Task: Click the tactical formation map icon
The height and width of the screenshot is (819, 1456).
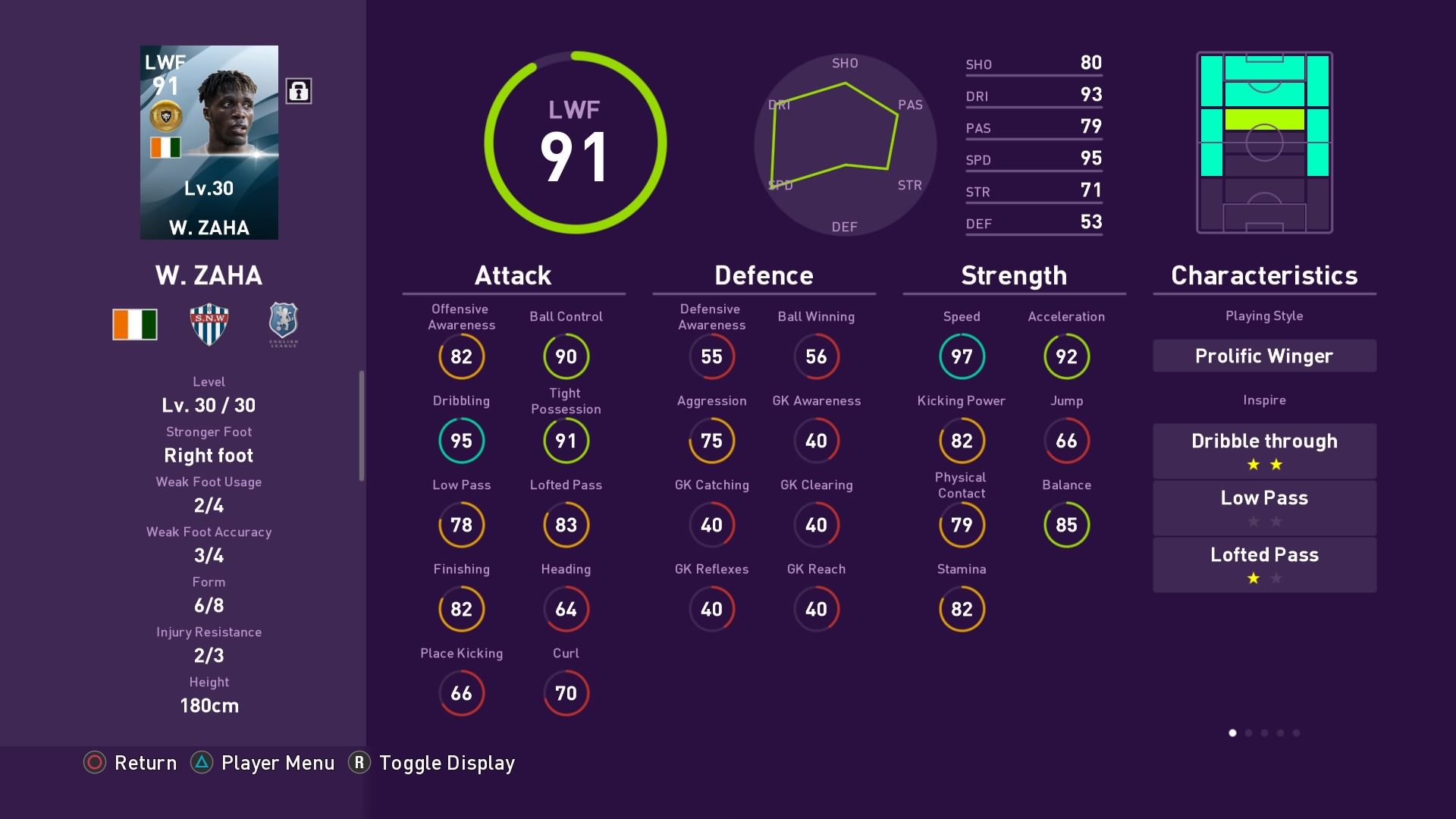Action: pos(1263,145)
